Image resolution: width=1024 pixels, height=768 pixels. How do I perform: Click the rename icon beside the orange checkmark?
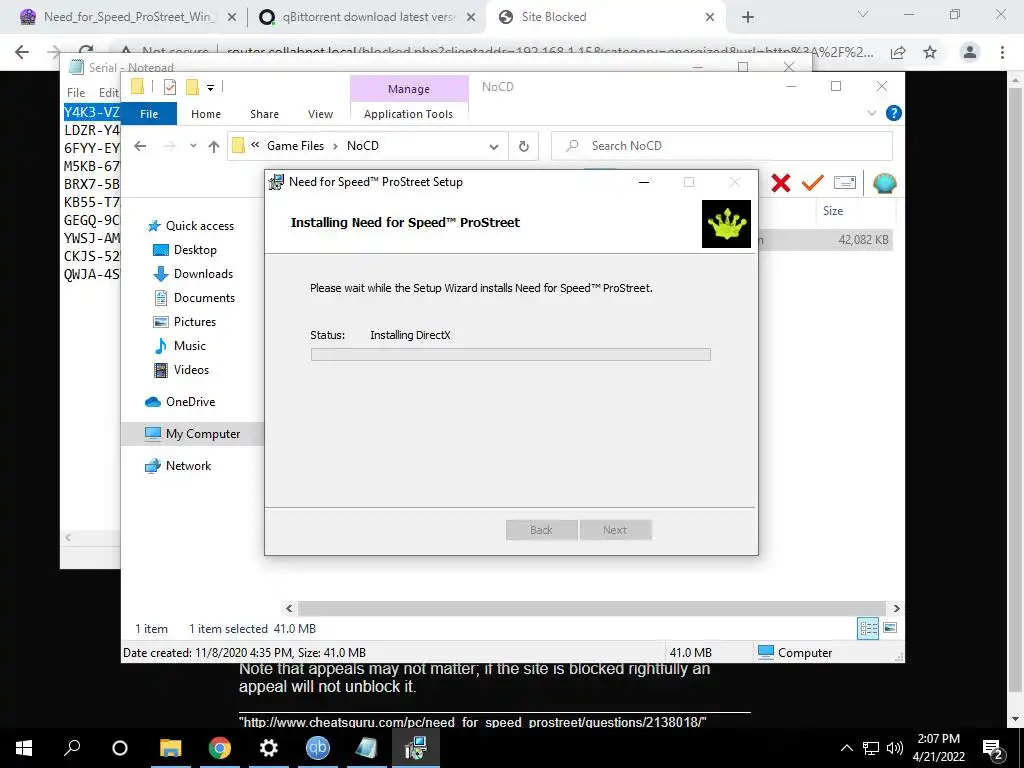point(844,183)
